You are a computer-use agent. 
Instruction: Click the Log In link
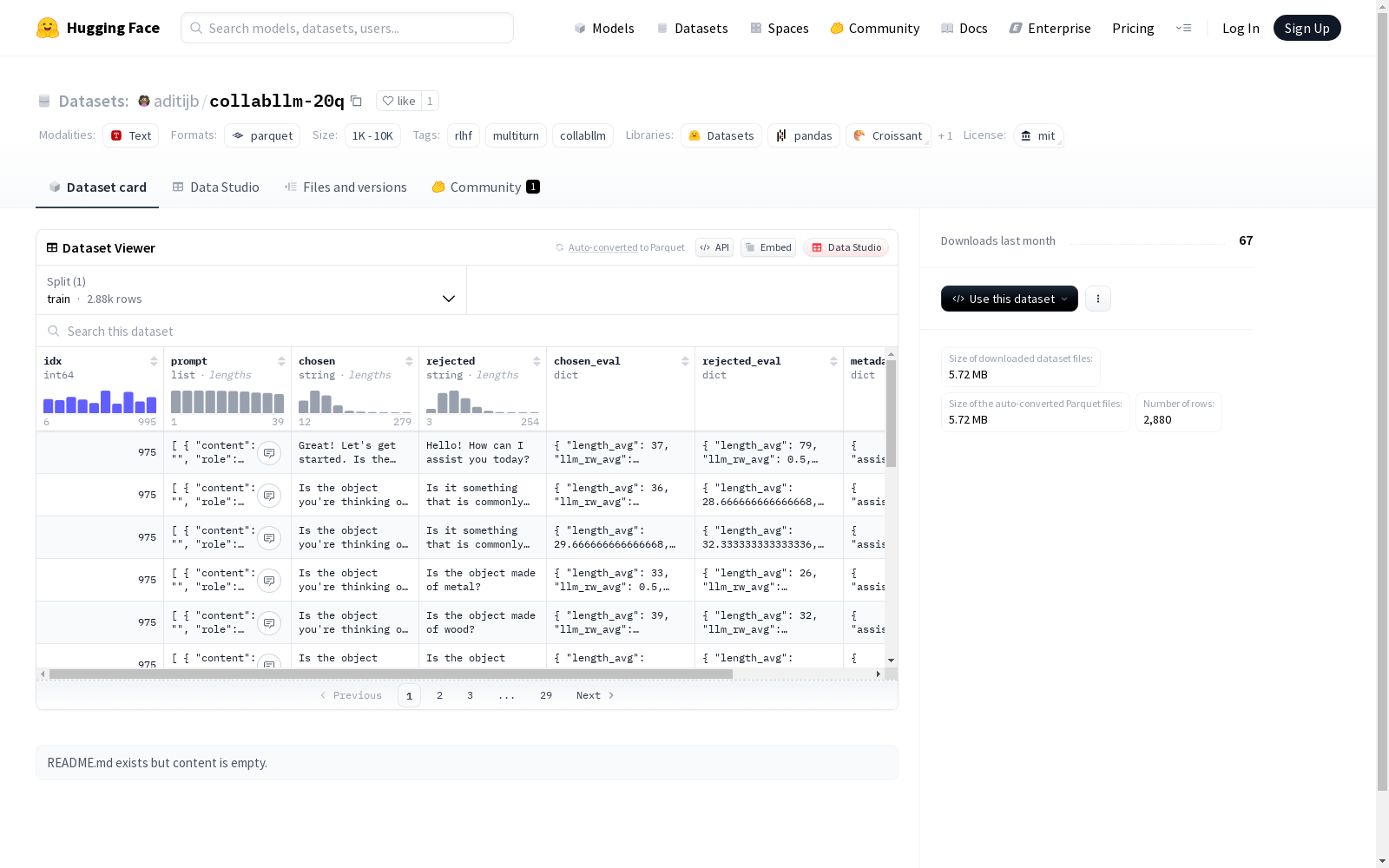tap(1241, 28)
